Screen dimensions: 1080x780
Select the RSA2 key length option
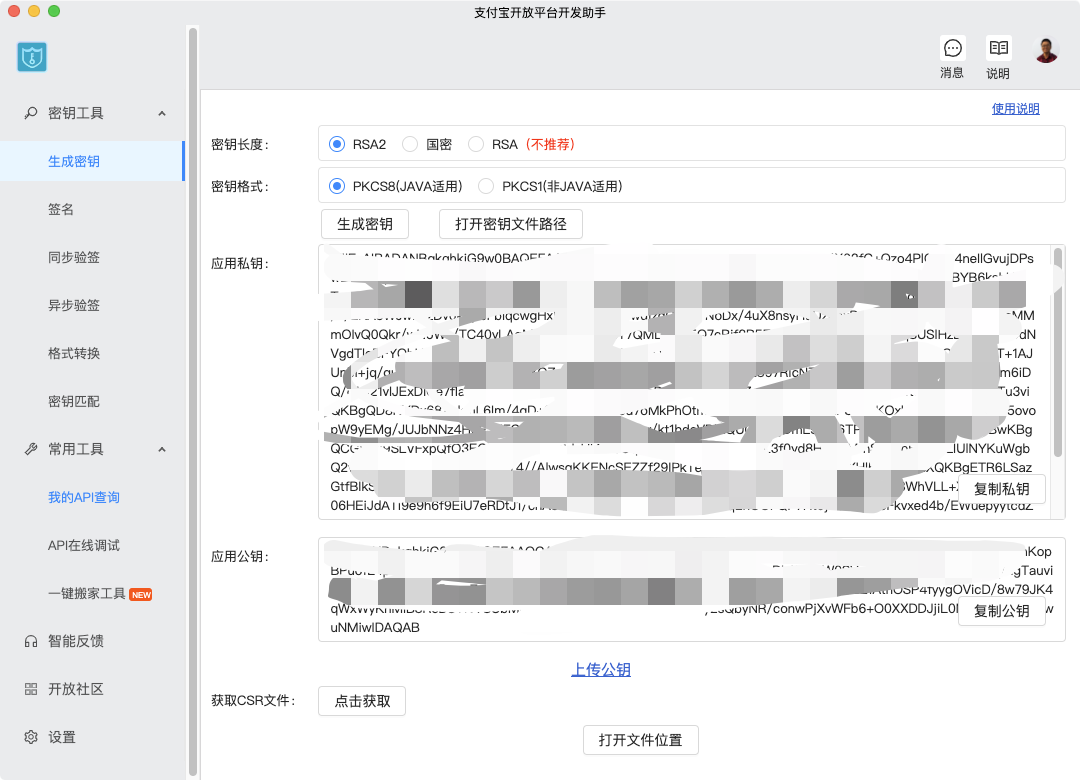[337, 144]
